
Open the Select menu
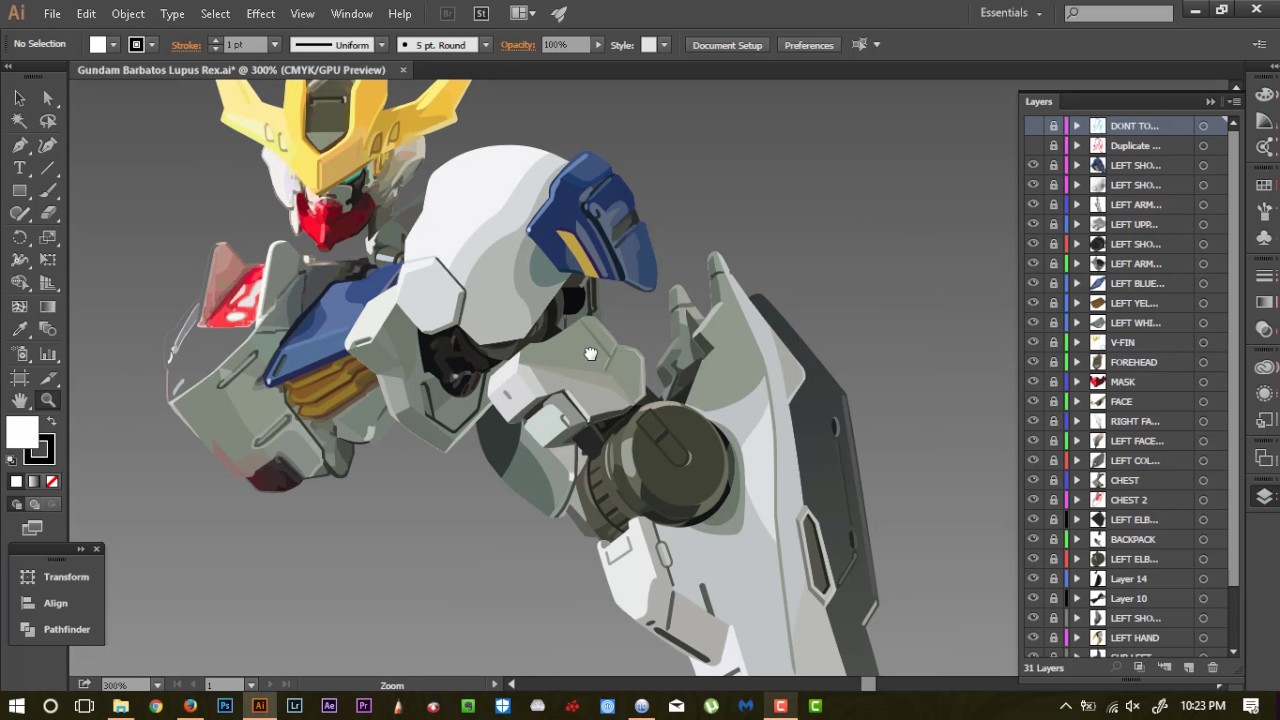point(215,14)
